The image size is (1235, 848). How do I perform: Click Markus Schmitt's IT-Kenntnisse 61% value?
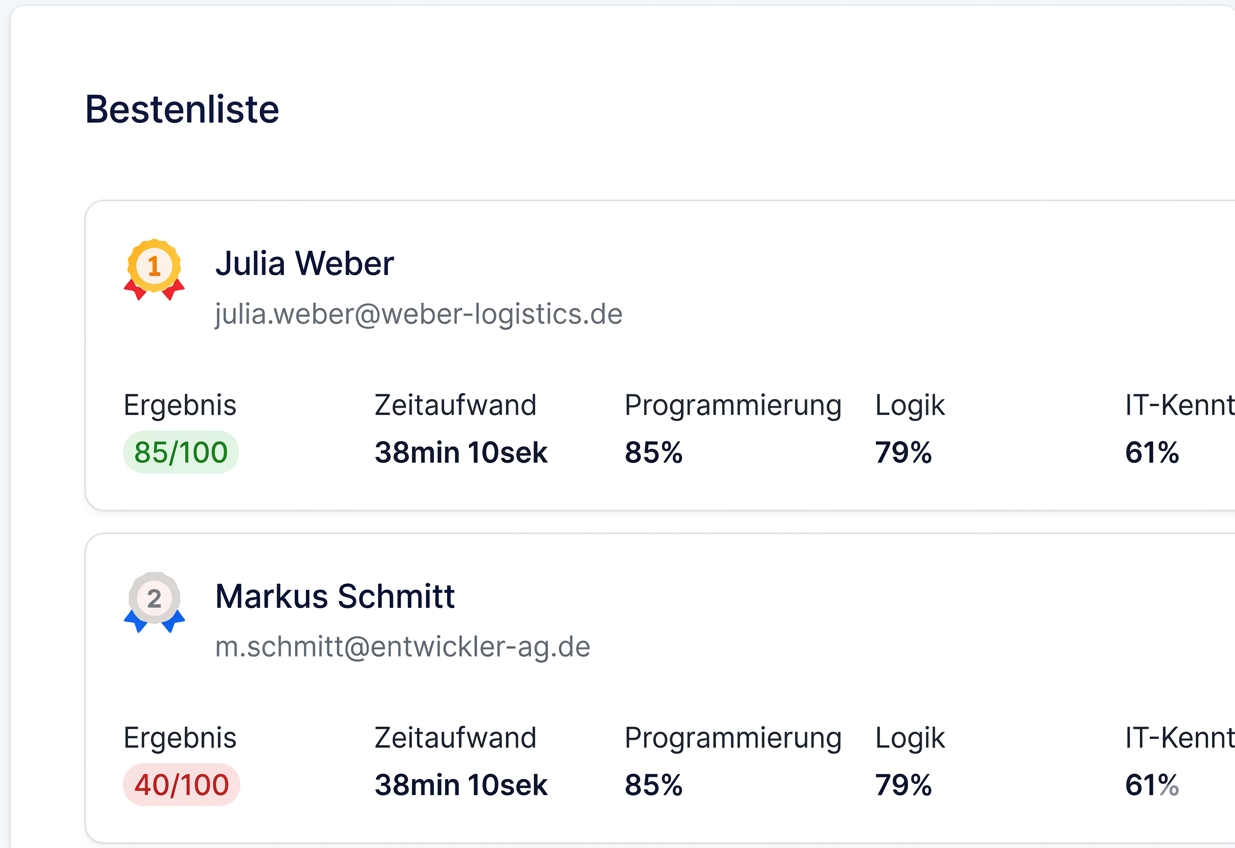(x=1152, y=785)
